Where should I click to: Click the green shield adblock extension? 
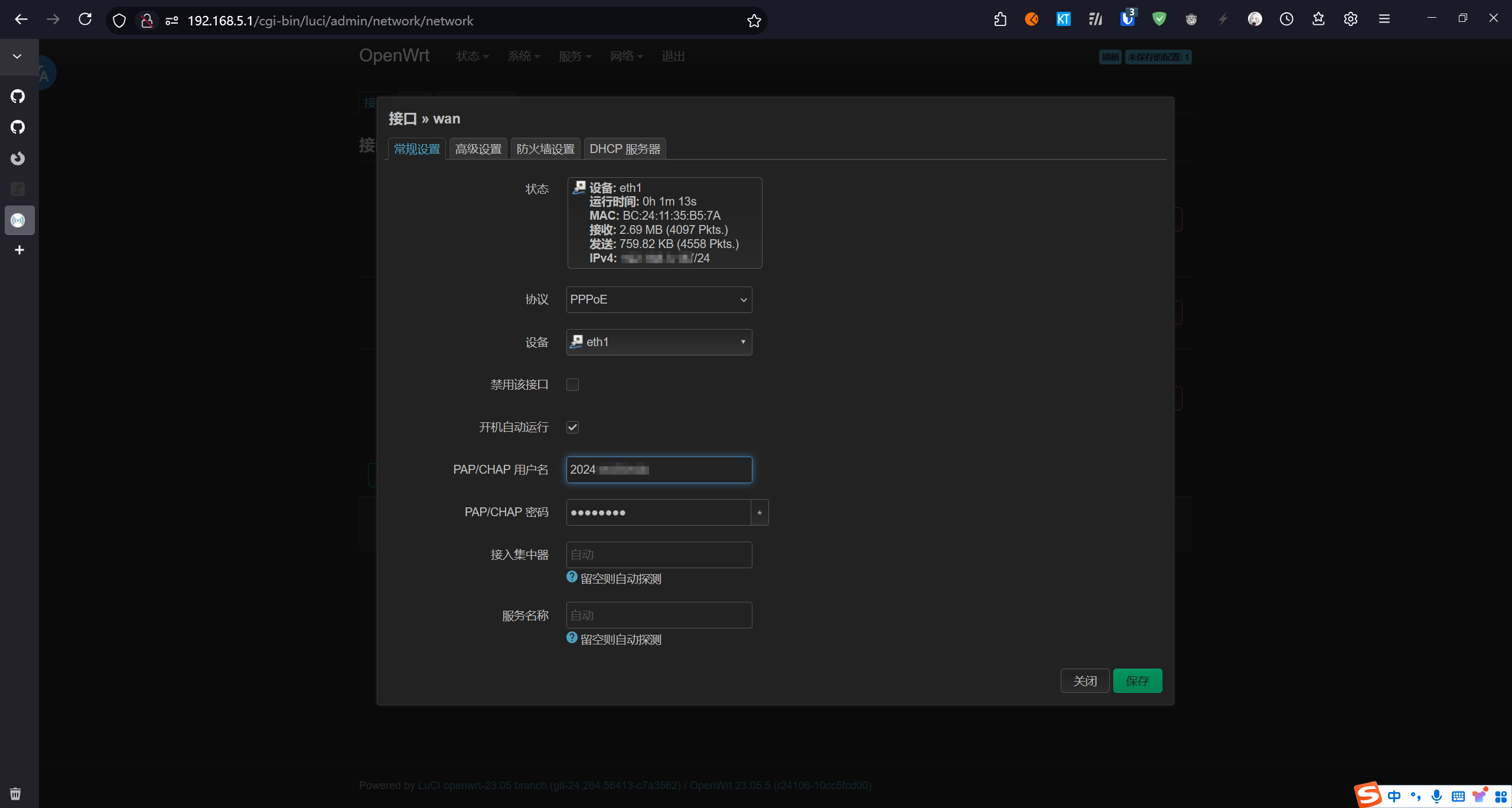coord(1159,19)
